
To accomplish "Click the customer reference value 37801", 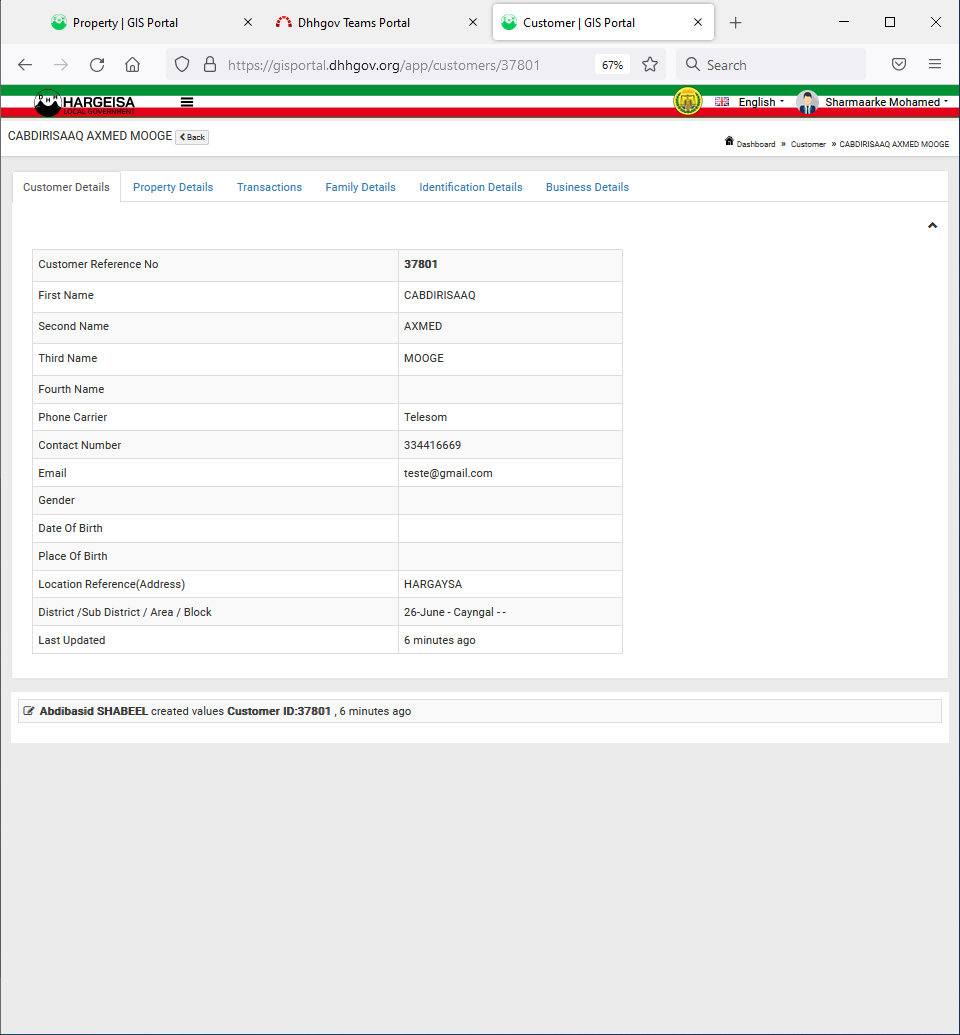I will pyautogui.click(x=421, y=264).
